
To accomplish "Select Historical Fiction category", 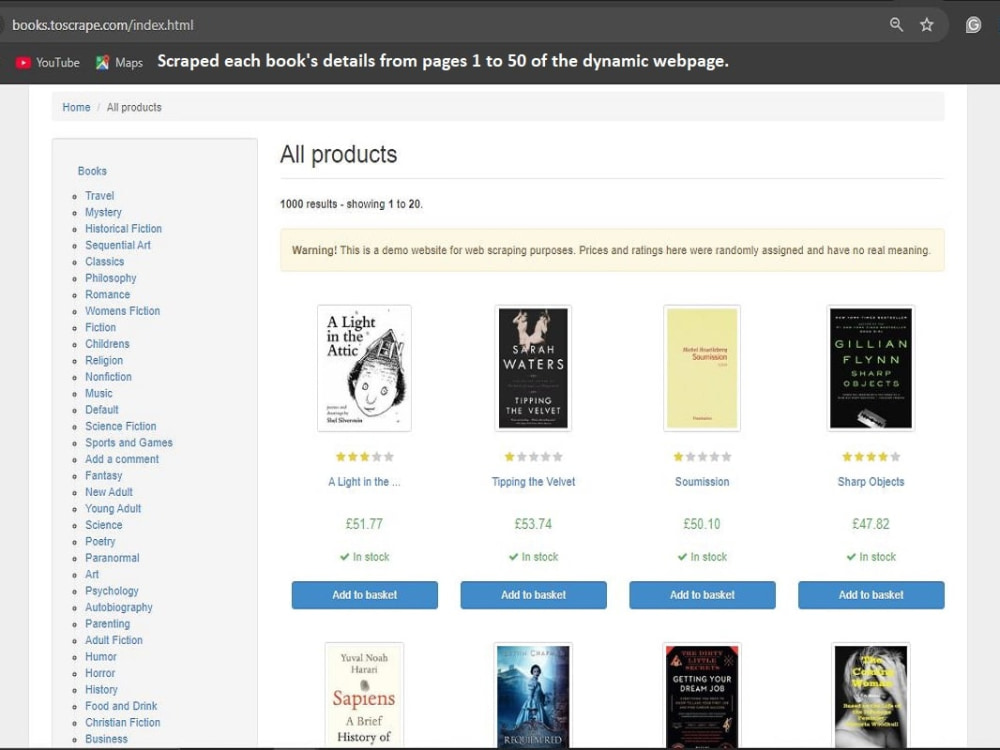I will (124, 228).
